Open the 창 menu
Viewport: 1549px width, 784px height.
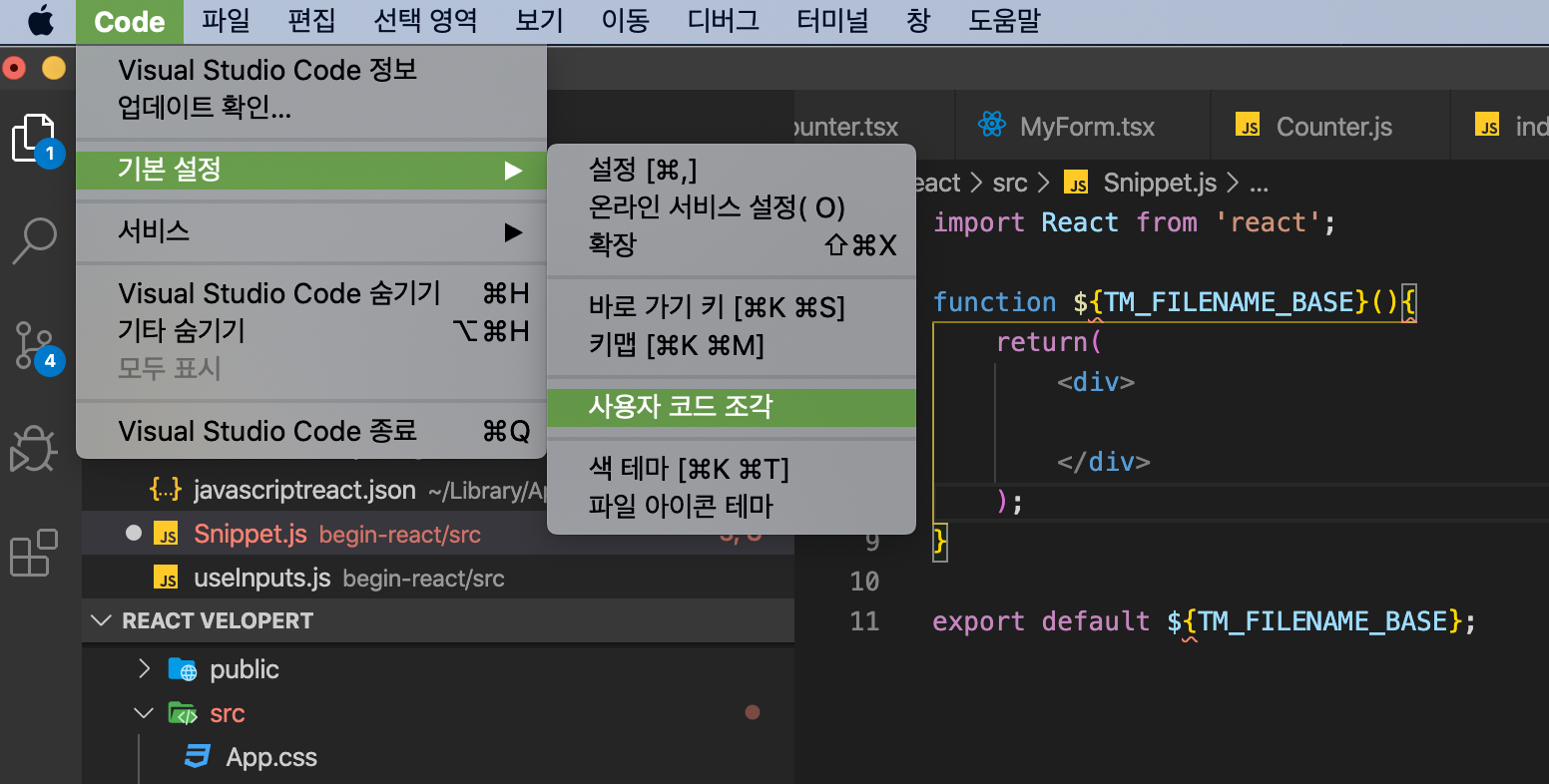click(918, 21)
